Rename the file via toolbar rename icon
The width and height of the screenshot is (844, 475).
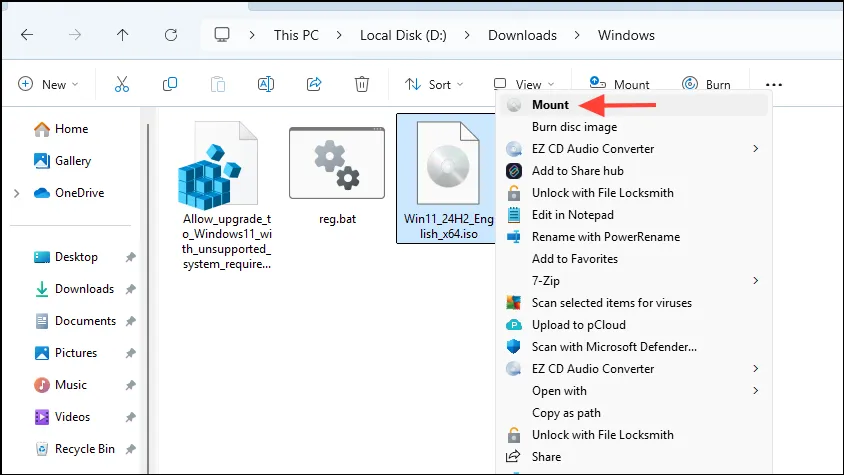click(x=266, y=85)
